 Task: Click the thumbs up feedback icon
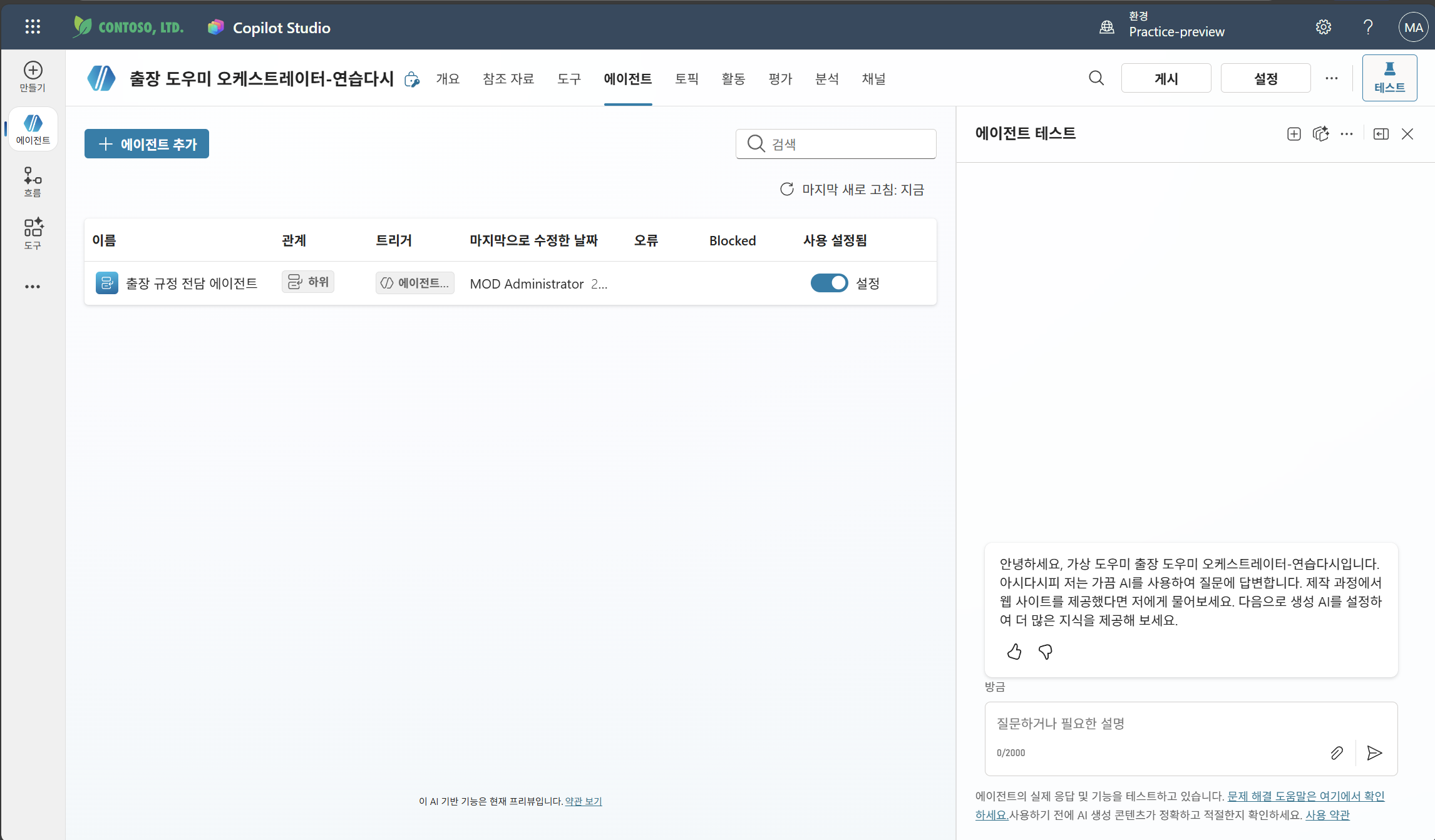pos(1014,652)
